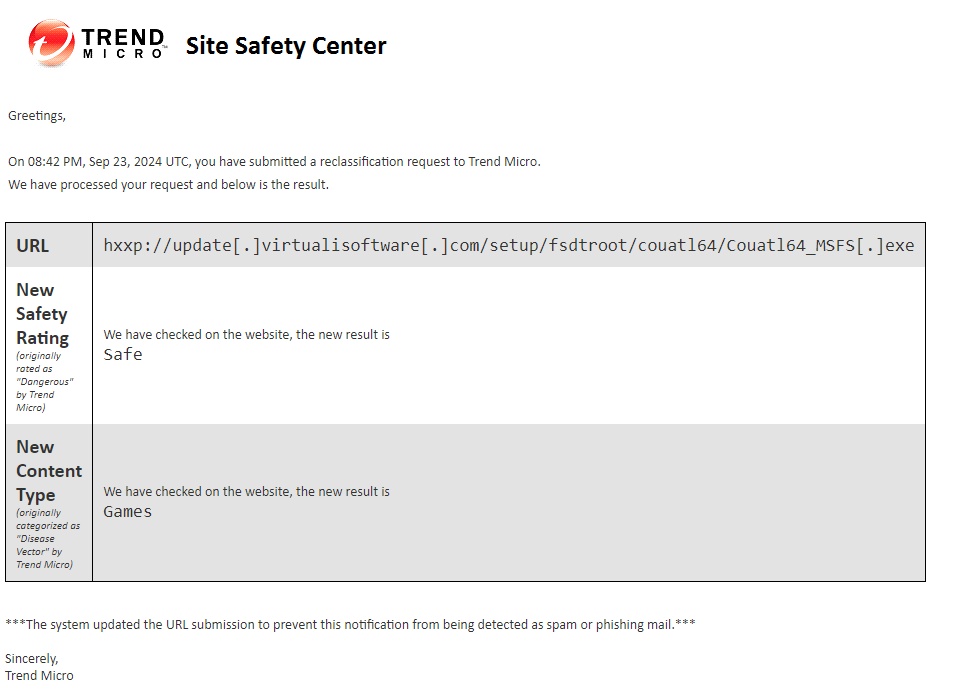
Task: Click the Sincerely closing text
Action: click(x=32, y=659)
